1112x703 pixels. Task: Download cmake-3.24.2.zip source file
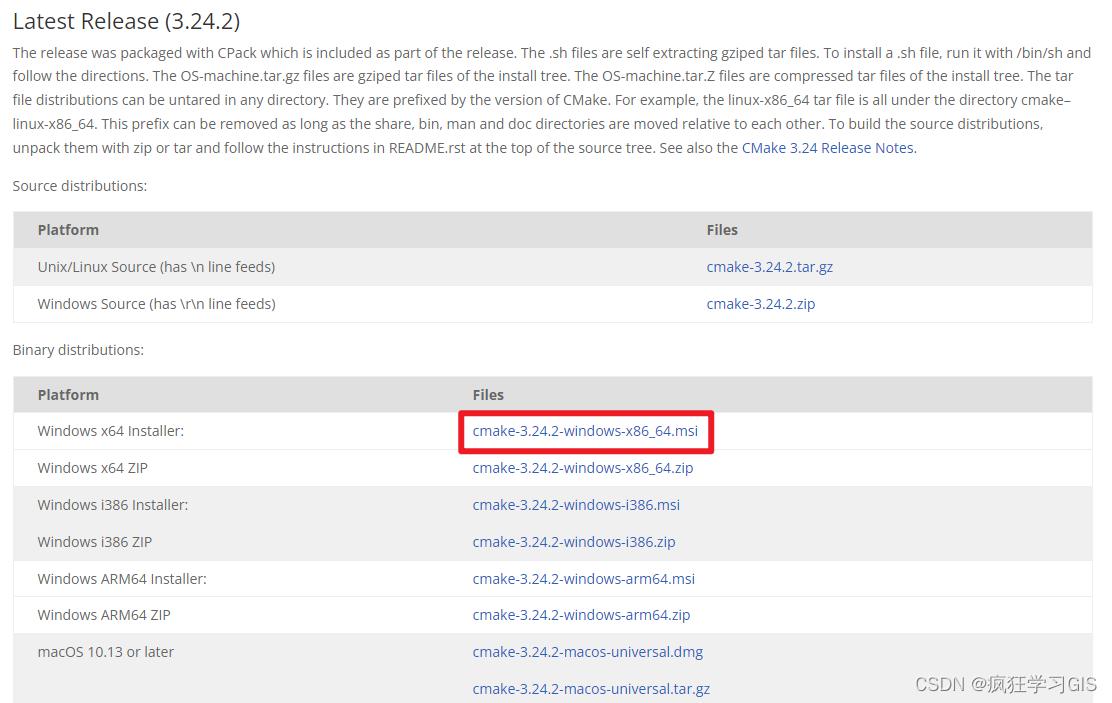pos(760,304)
